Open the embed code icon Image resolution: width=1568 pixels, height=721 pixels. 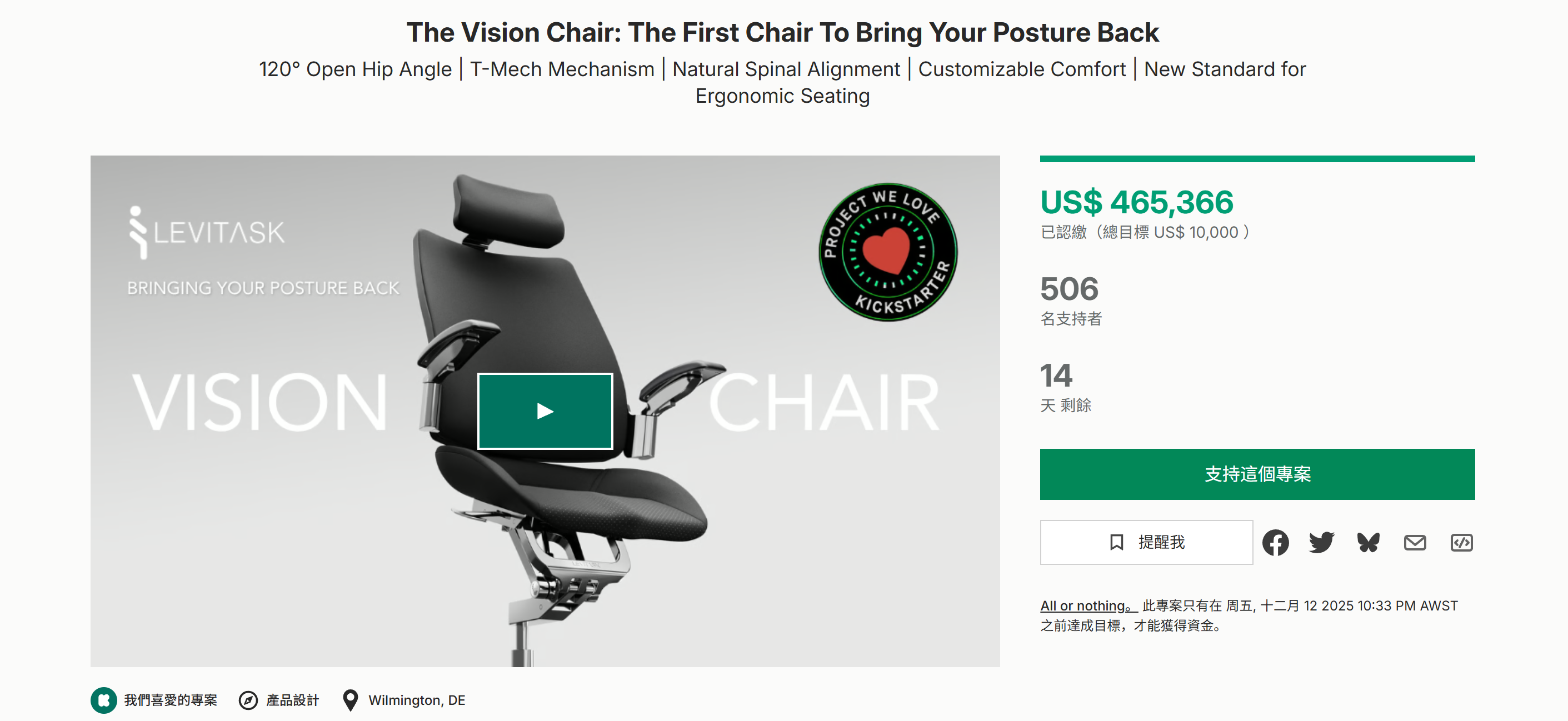[1461, 542]
